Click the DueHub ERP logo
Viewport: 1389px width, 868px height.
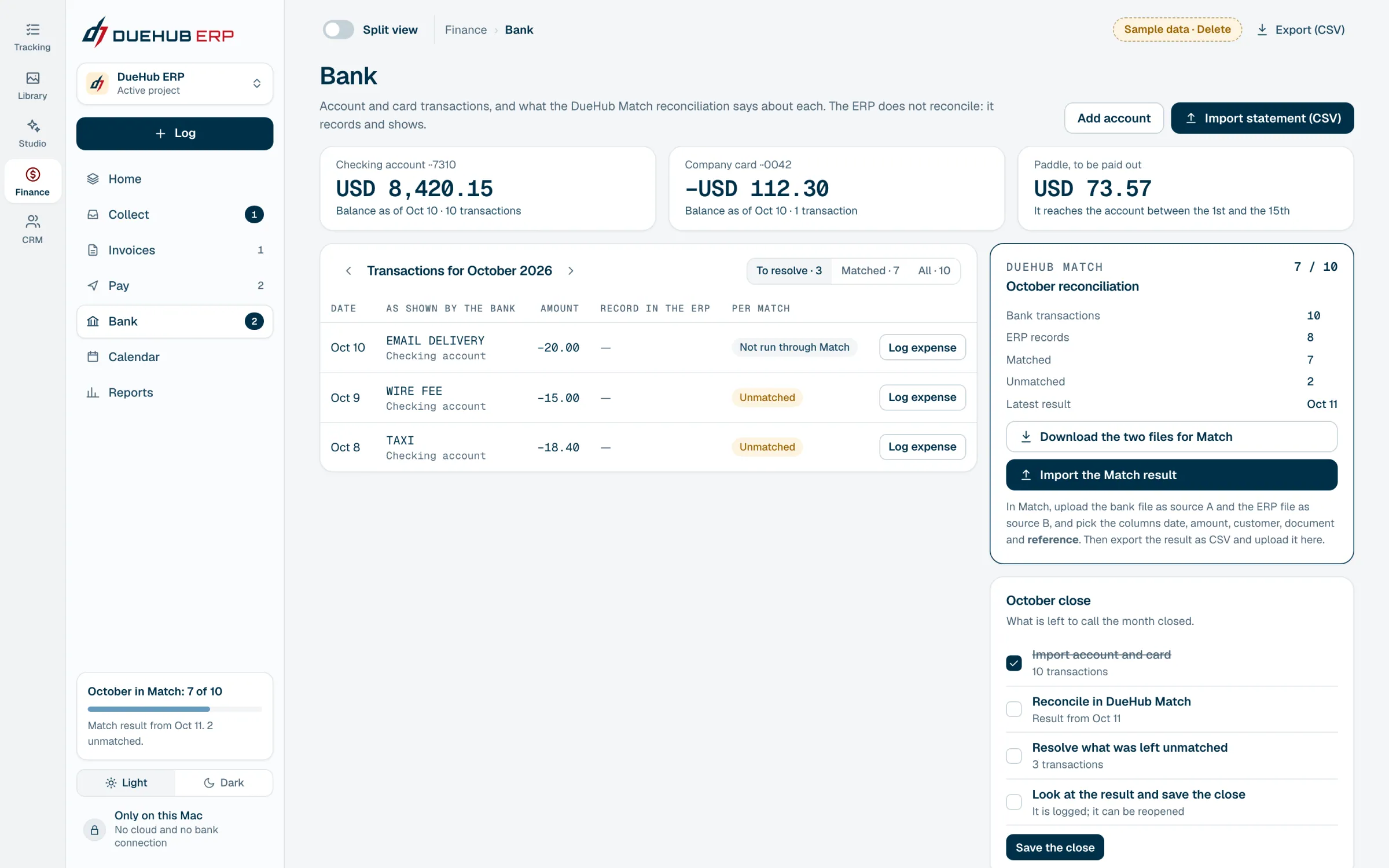[x=158, y=32]
